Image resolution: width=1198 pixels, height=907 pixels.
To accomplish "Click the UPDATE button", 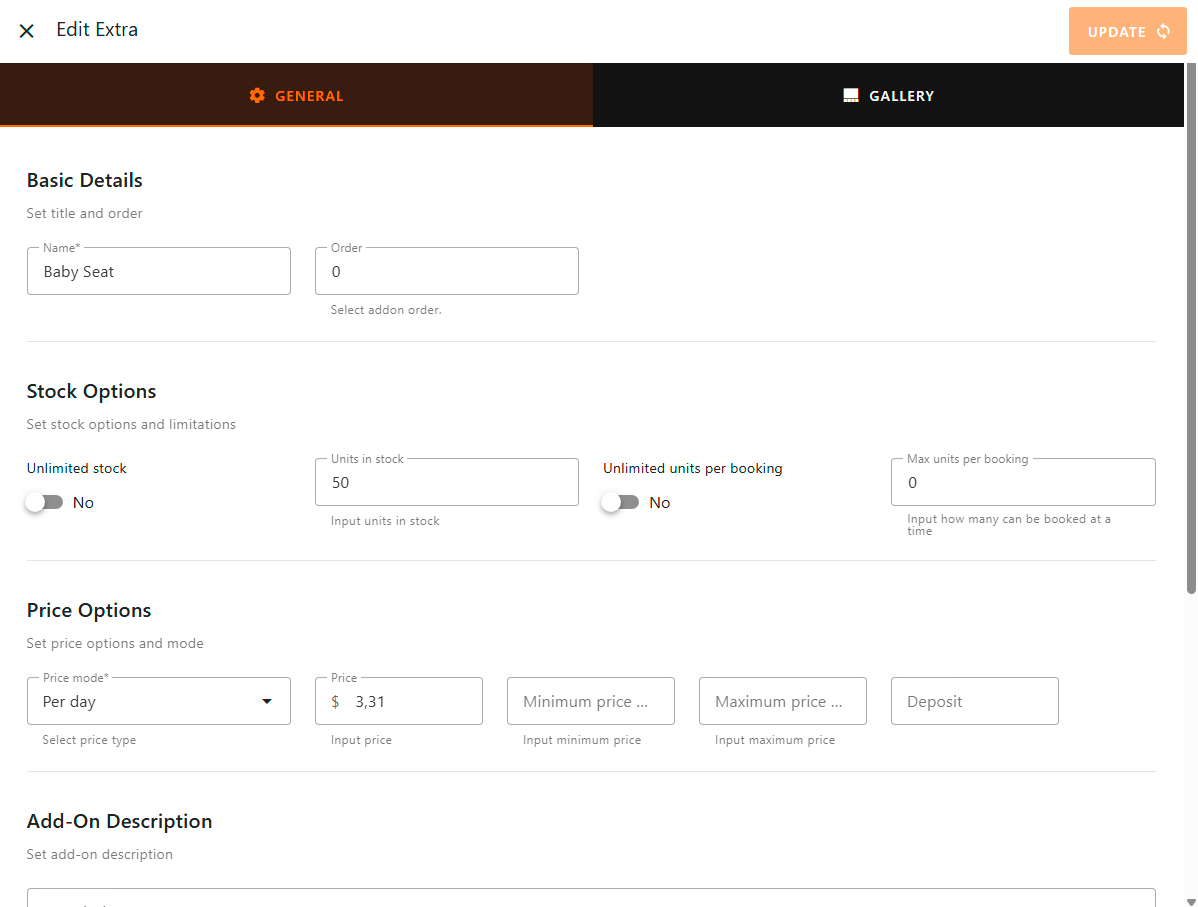I will 1127,31.
